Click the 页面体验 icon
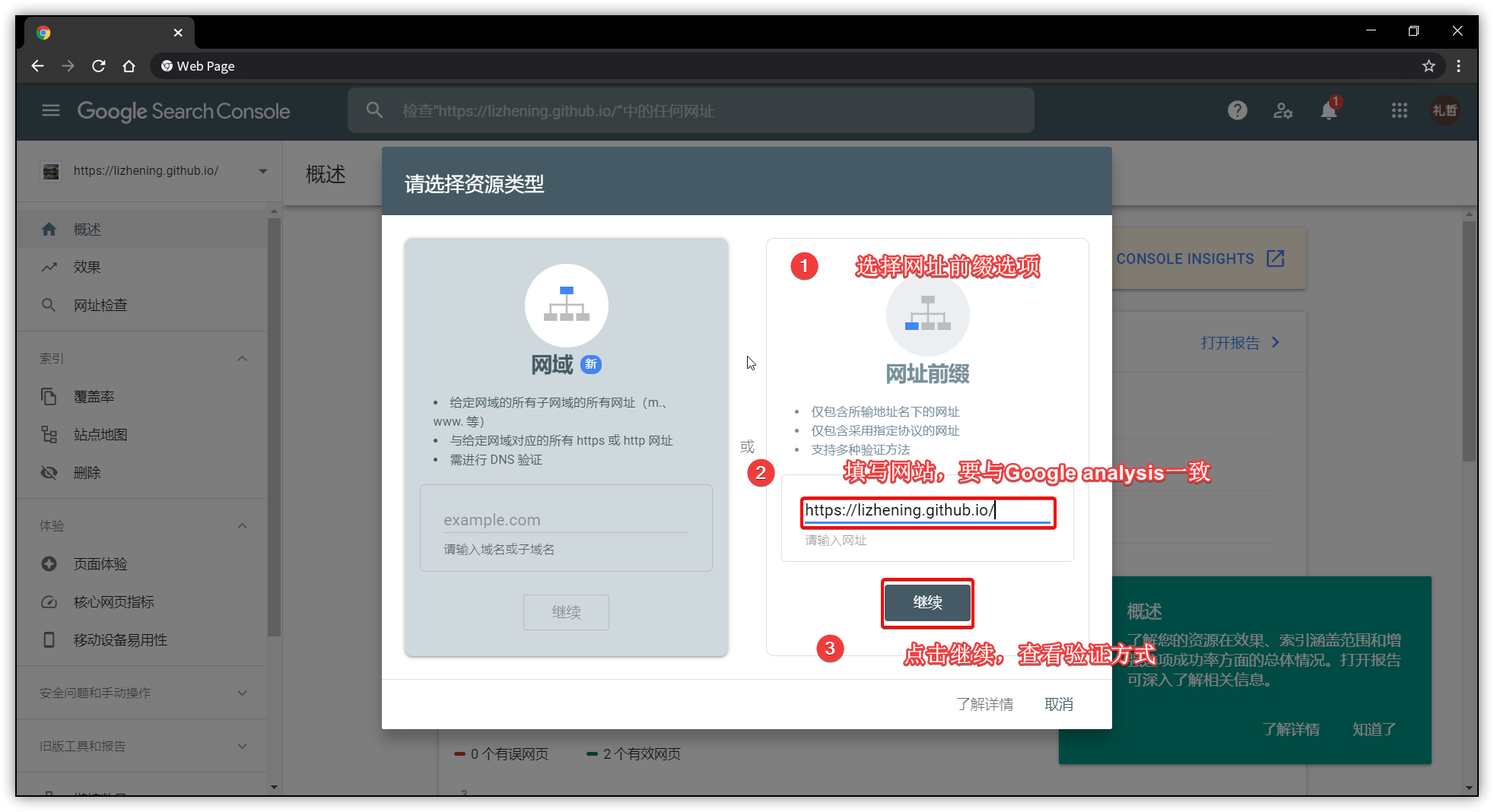The height and width of the screenshot is (812, 1494). [x=49, y=563]
